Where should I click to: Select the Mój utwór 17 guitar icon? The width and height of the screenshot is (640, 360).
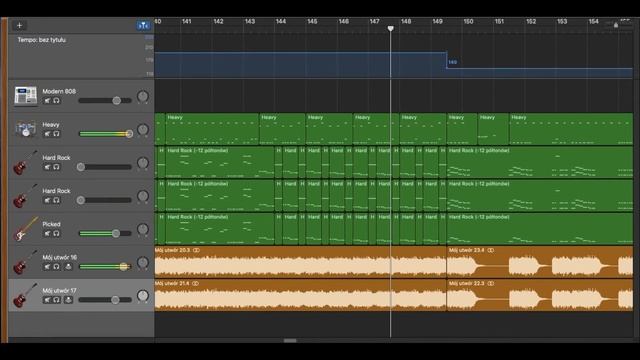click(x=25, y=296)
